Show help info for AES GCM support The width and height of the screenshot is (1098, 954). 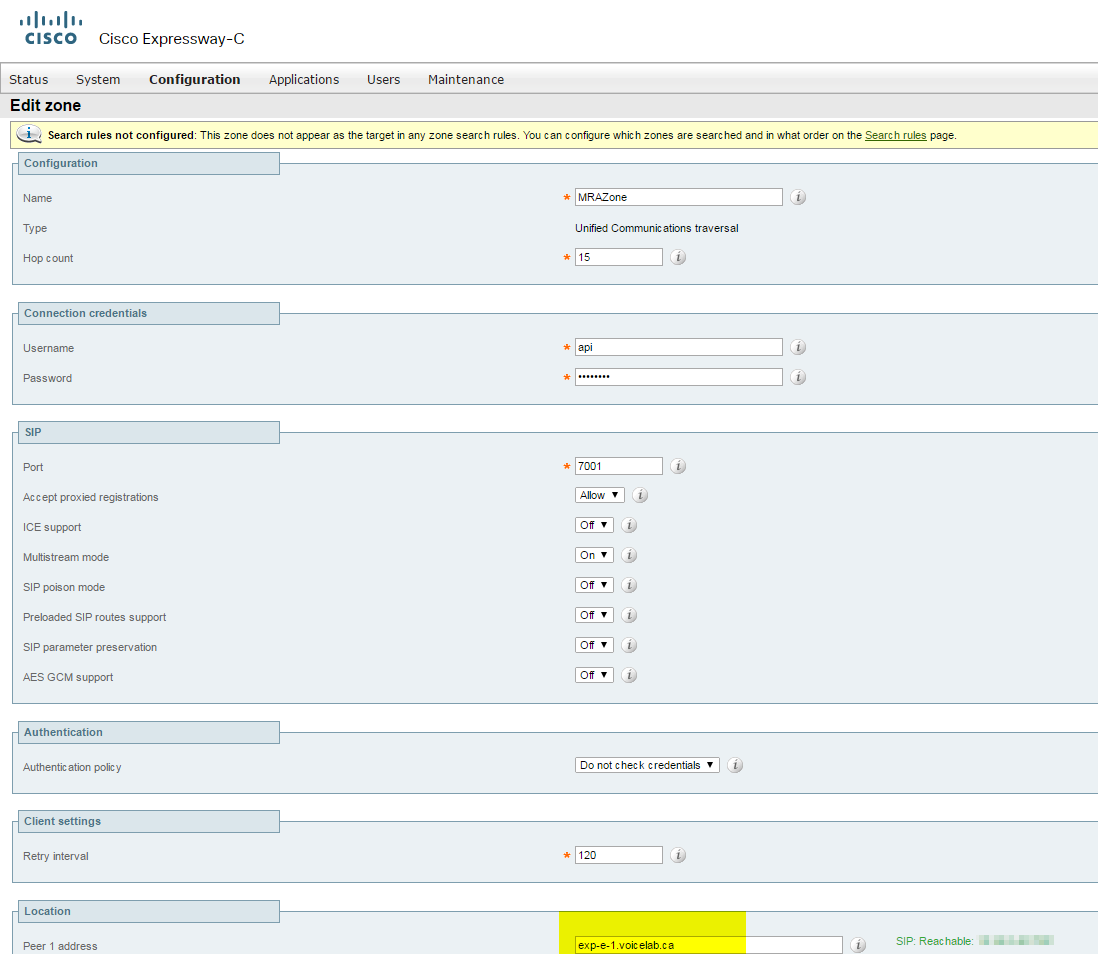(629, 676)
